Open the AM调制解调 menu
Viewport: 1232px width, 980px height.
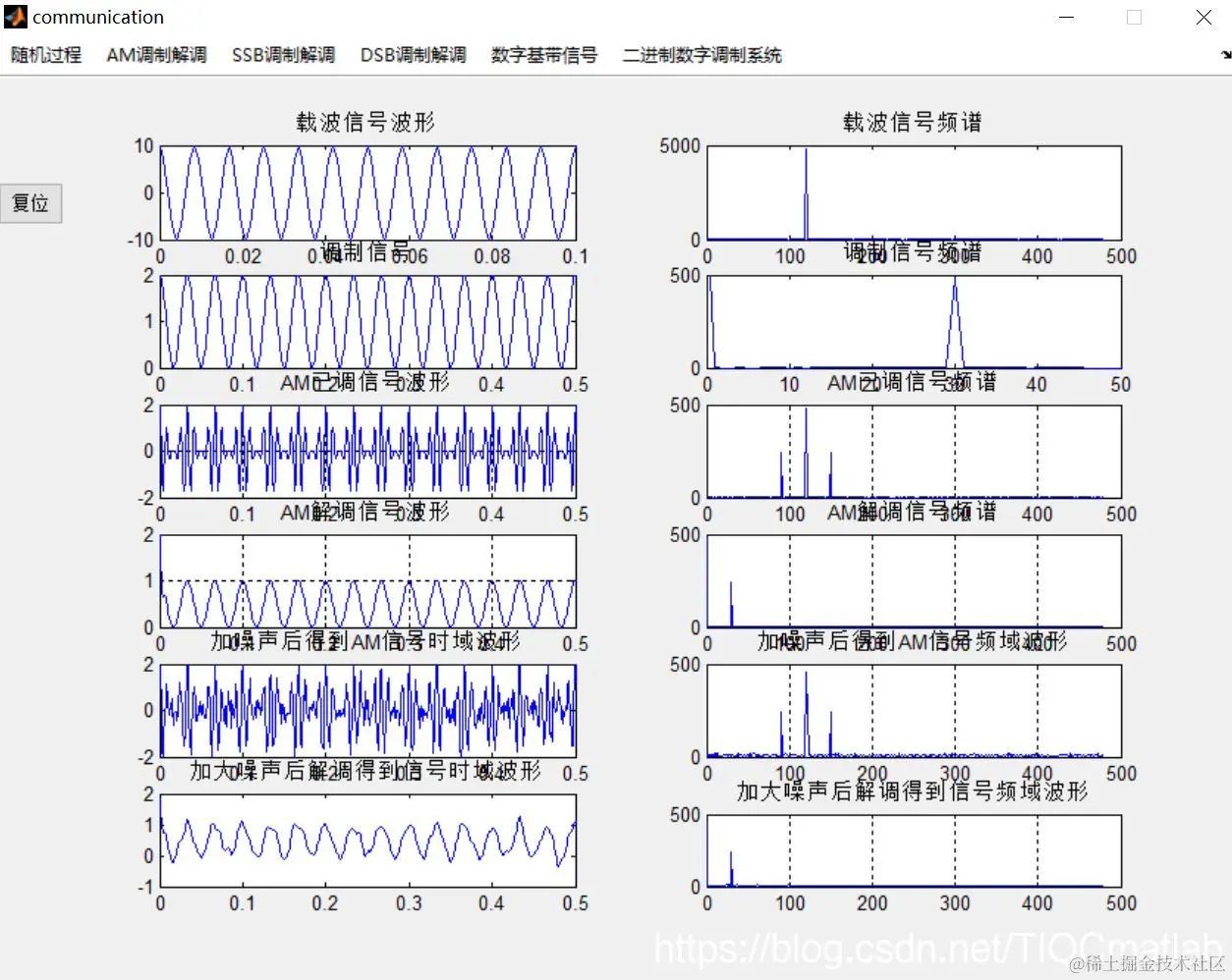pyautogui.click(x=156, y=55)
